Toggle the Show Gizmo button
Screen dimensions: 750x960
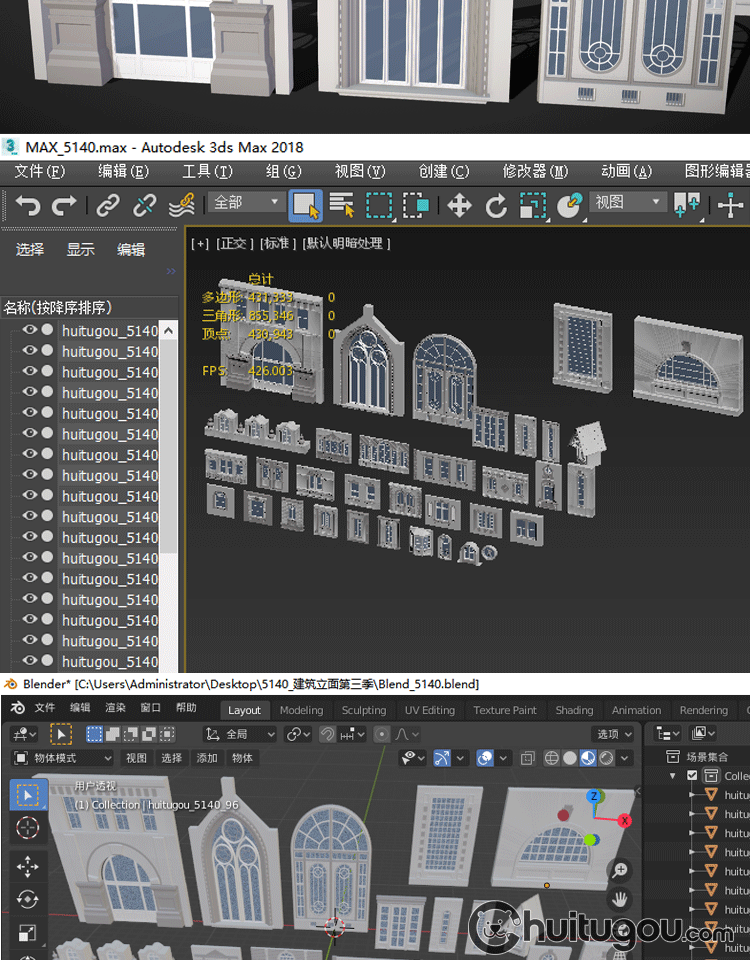click(x=442, y=758)
